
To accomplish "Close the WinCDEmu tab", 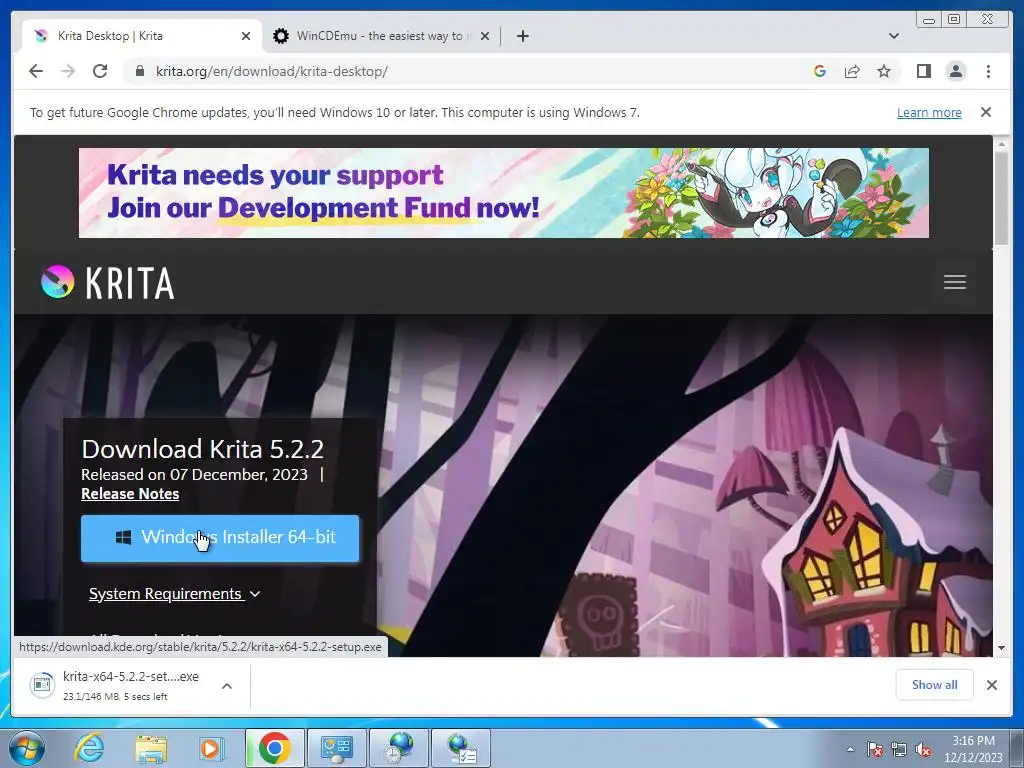I will pos(485,36).
